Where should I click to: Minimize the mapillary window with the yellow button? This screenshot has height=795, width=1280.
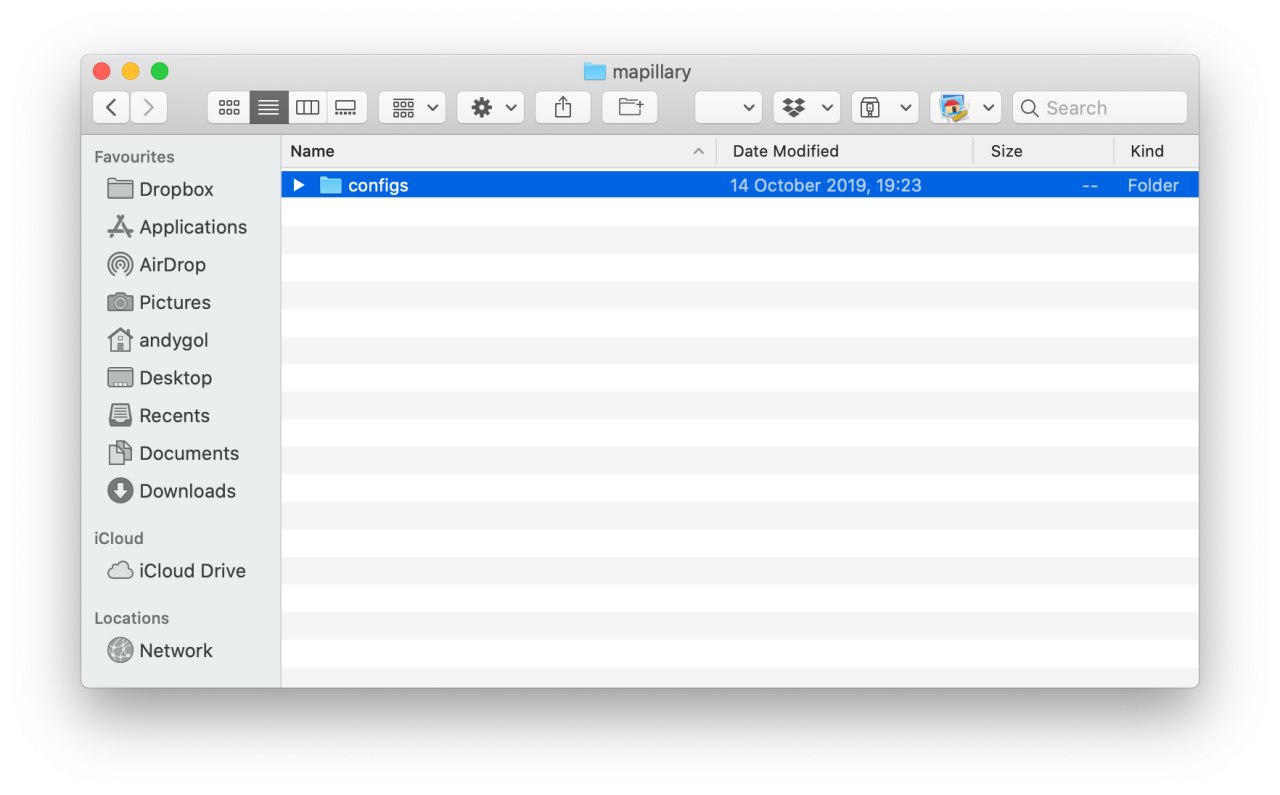click(x=131, y=71)
